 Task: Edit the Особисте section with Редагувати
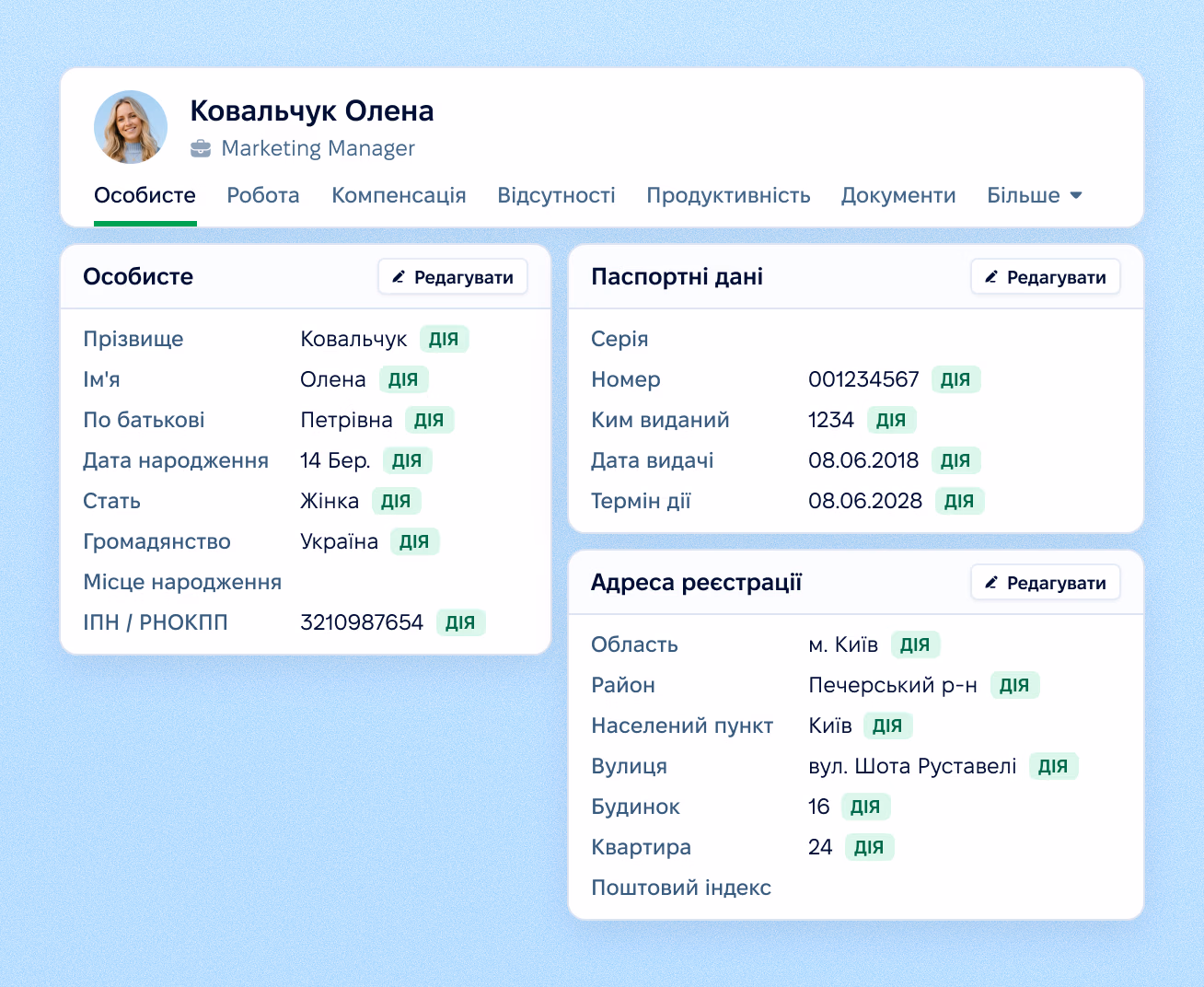click(453, 277)
